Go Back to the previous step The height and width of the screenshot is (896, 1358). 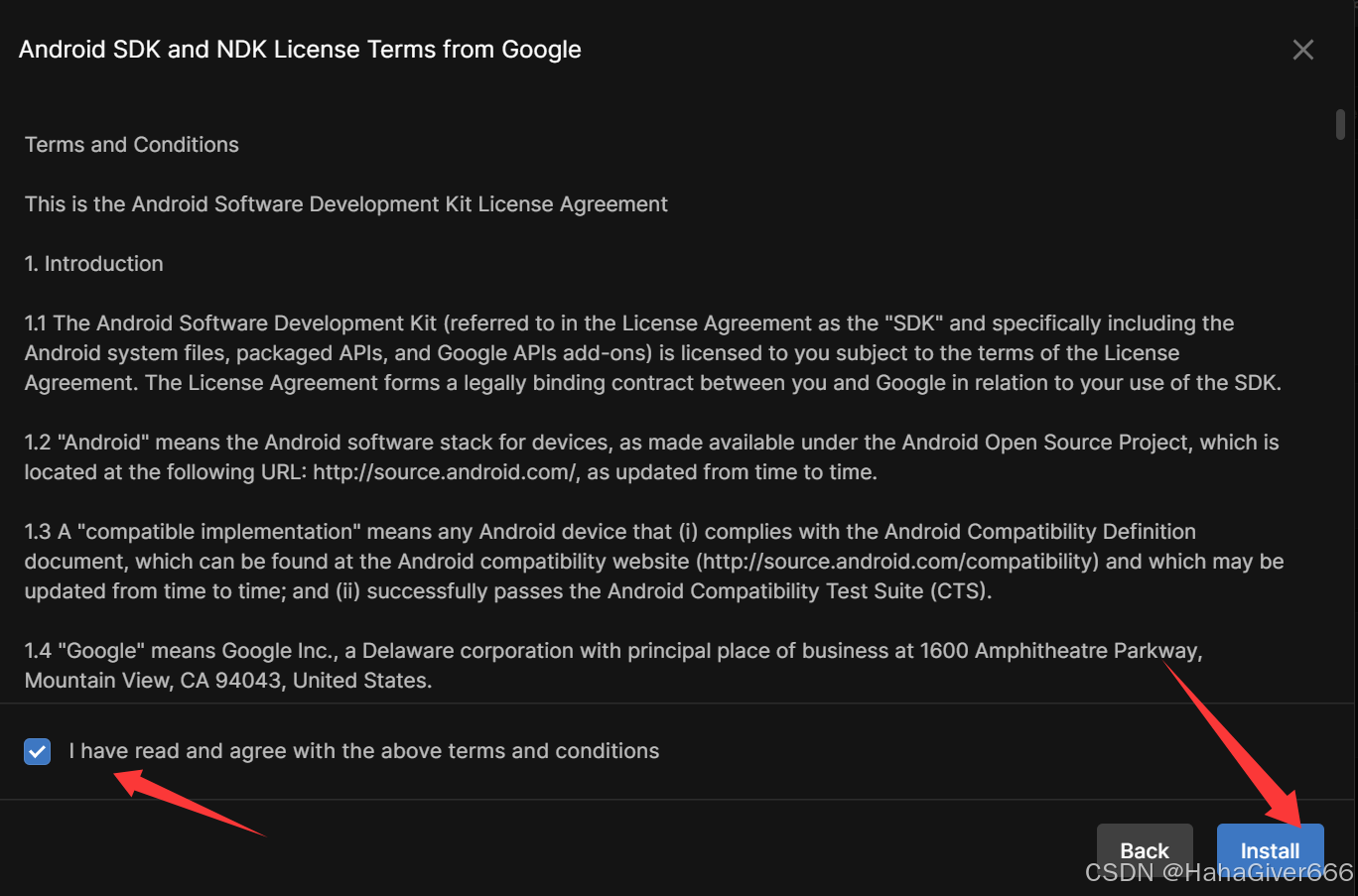tap(1145, 850)
